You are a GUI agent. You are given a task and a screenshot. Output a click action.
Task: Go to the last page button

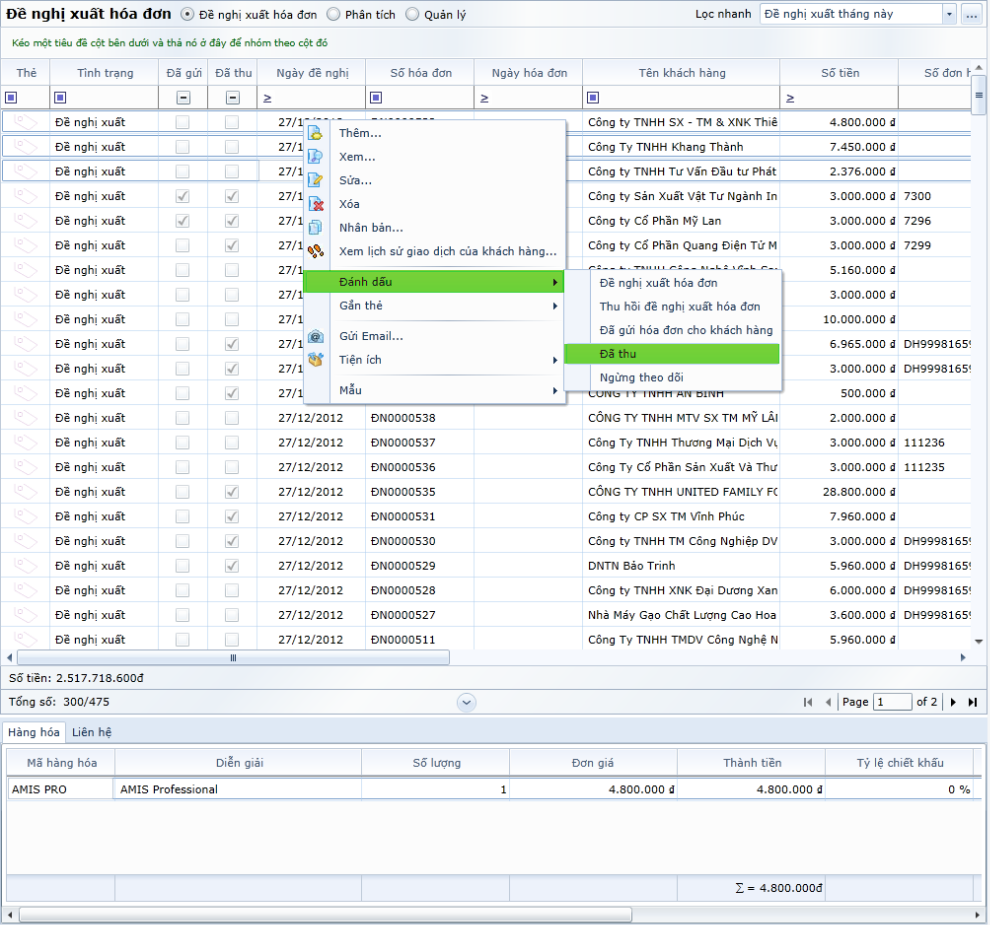pos(972,702)
